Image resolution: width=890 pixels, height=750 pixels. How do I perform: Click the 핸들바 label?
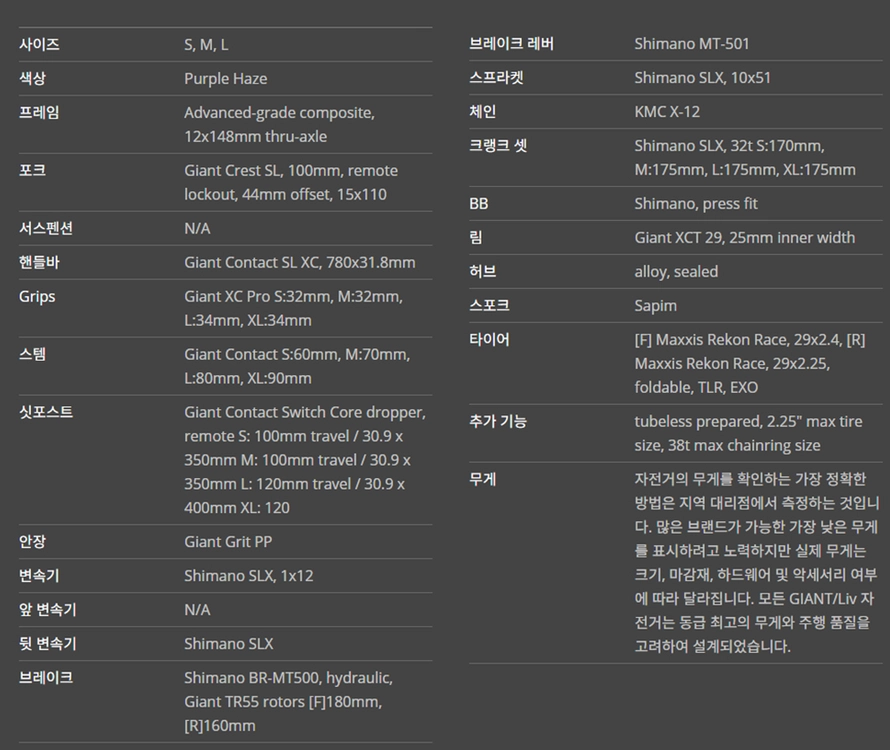click(x=39, y=262)
